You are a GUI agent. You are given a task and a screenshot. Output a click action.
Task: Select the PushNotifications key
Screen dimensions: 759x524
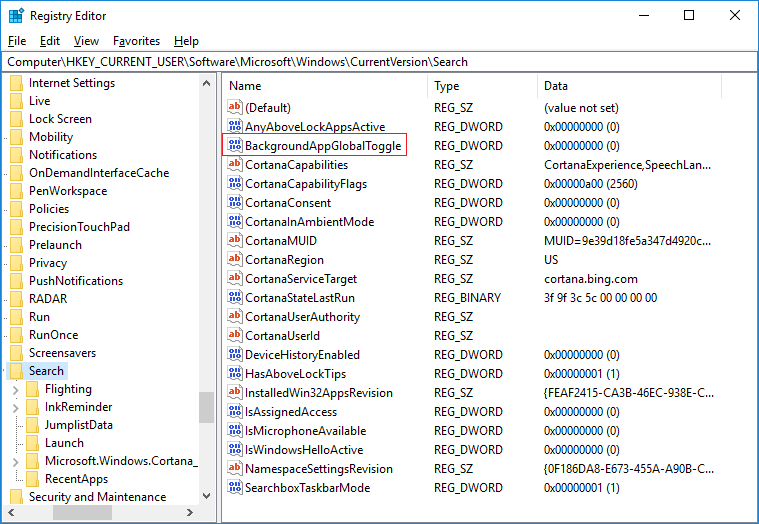[76, 281]
